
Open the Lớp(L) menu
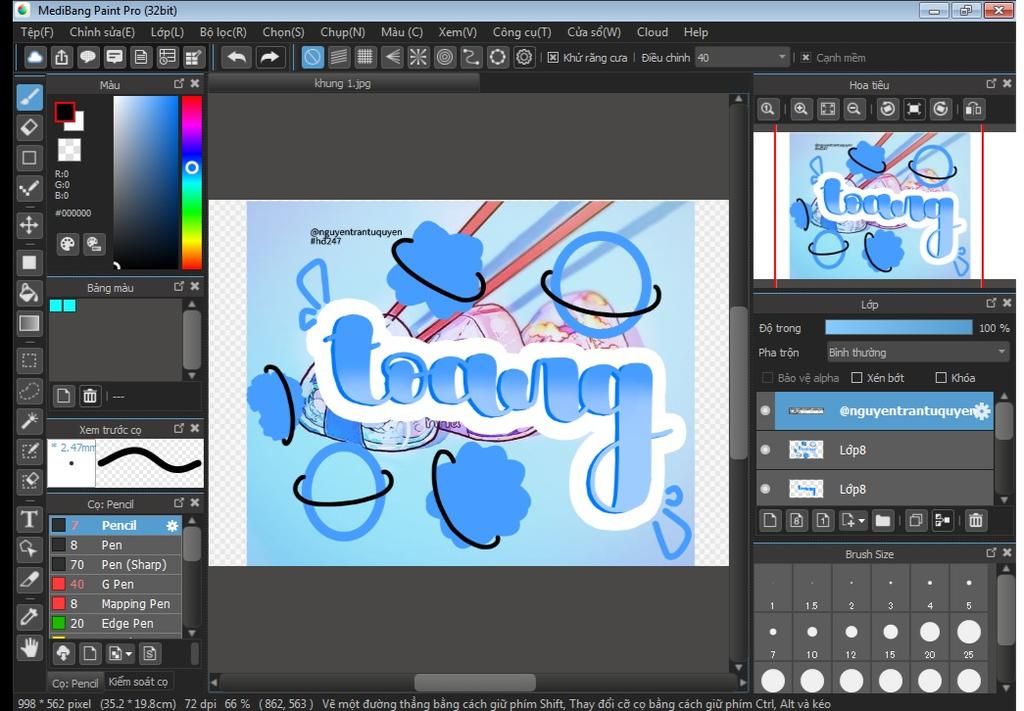[x=167, y=32]
